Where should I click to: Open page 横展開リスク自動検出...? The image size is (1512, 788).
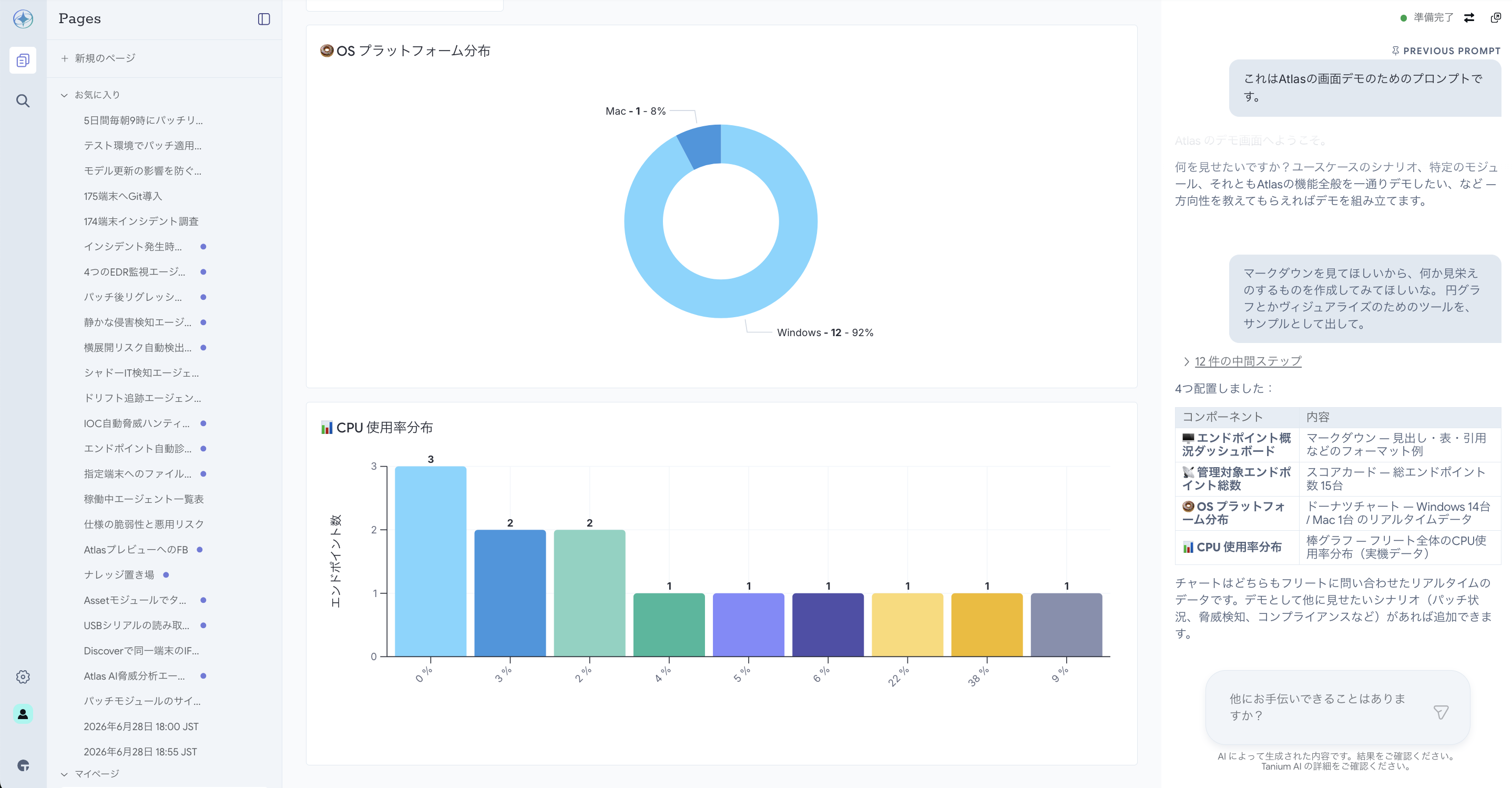[x=137, y=348]
